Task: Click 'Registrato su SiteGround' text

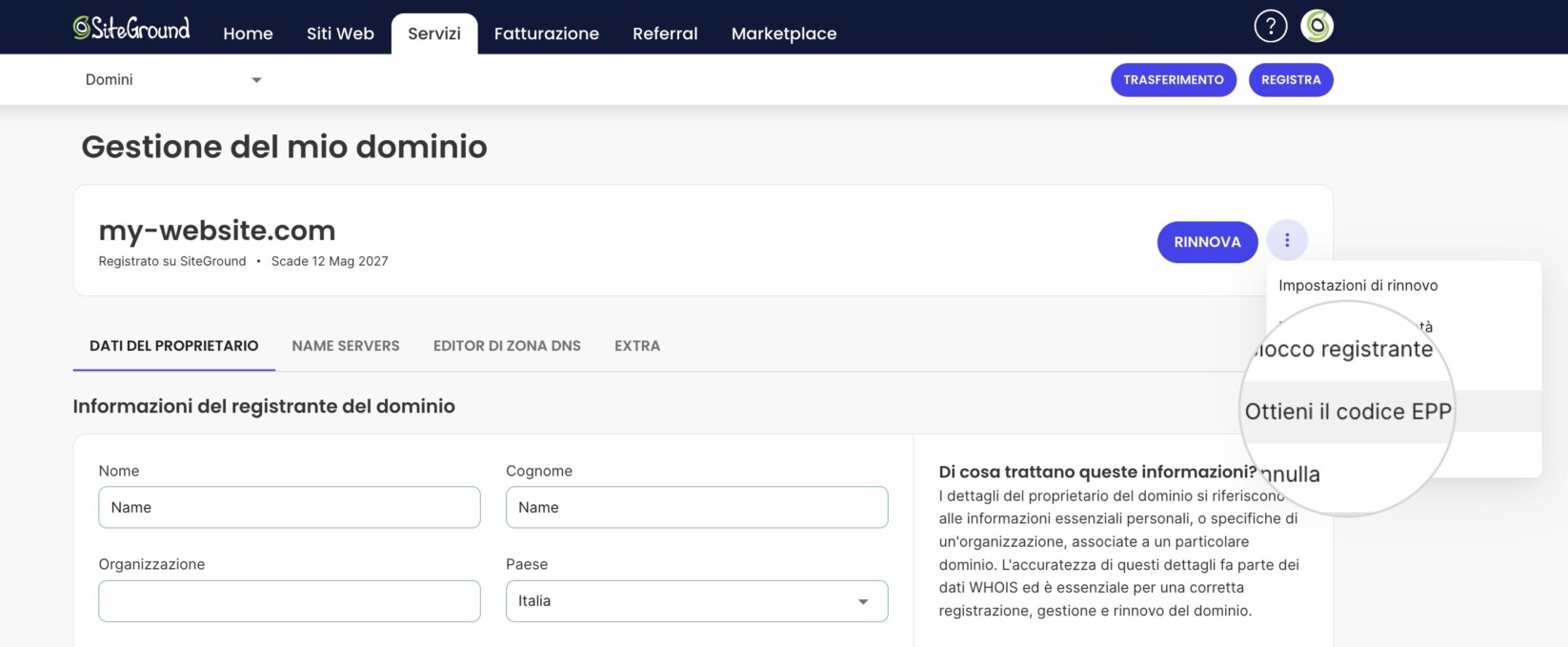Action: [172, 261]
